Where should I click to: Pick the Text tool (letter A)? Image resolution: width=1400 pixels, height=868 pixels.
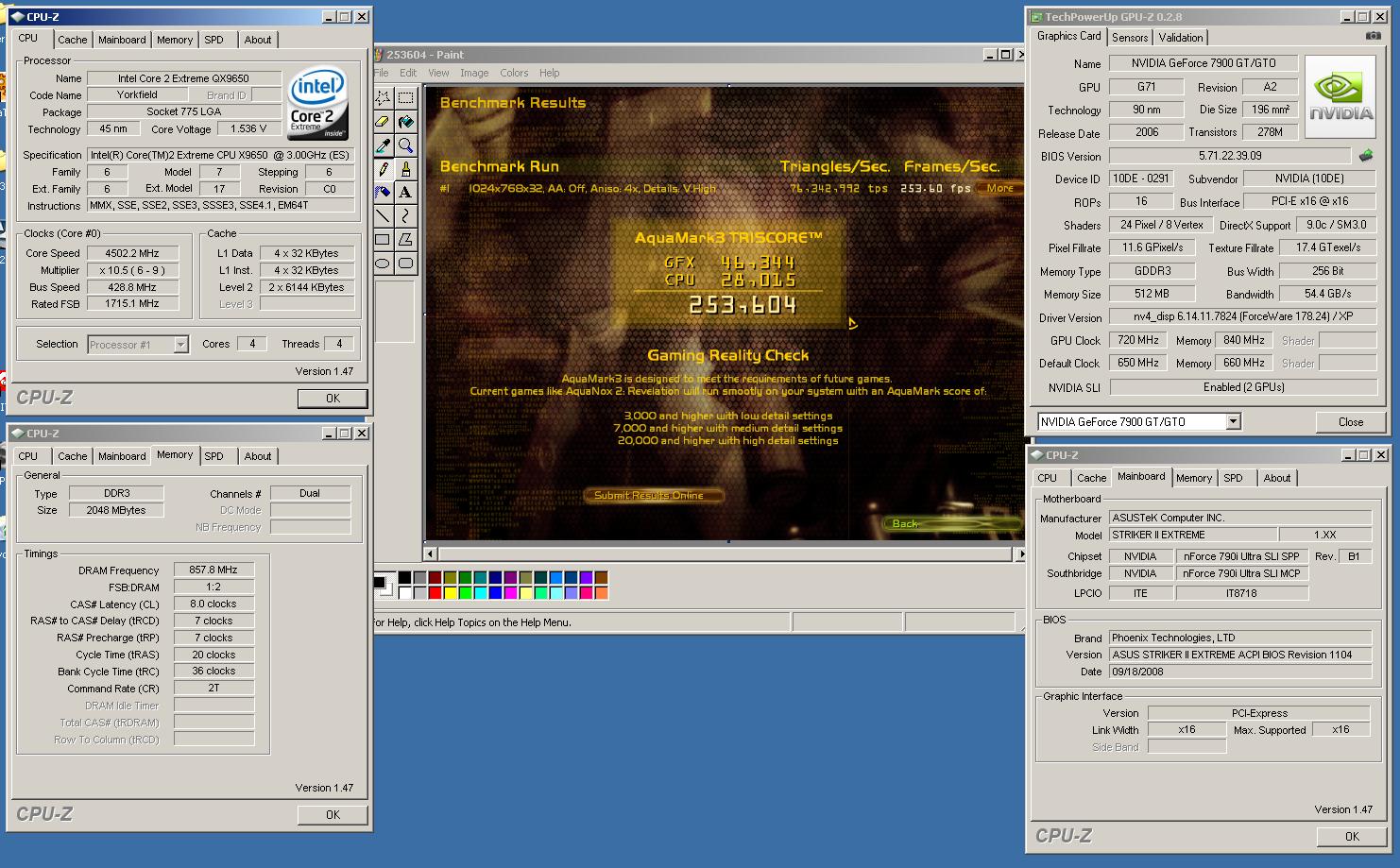pyautogui.click(x=406, y=192)
